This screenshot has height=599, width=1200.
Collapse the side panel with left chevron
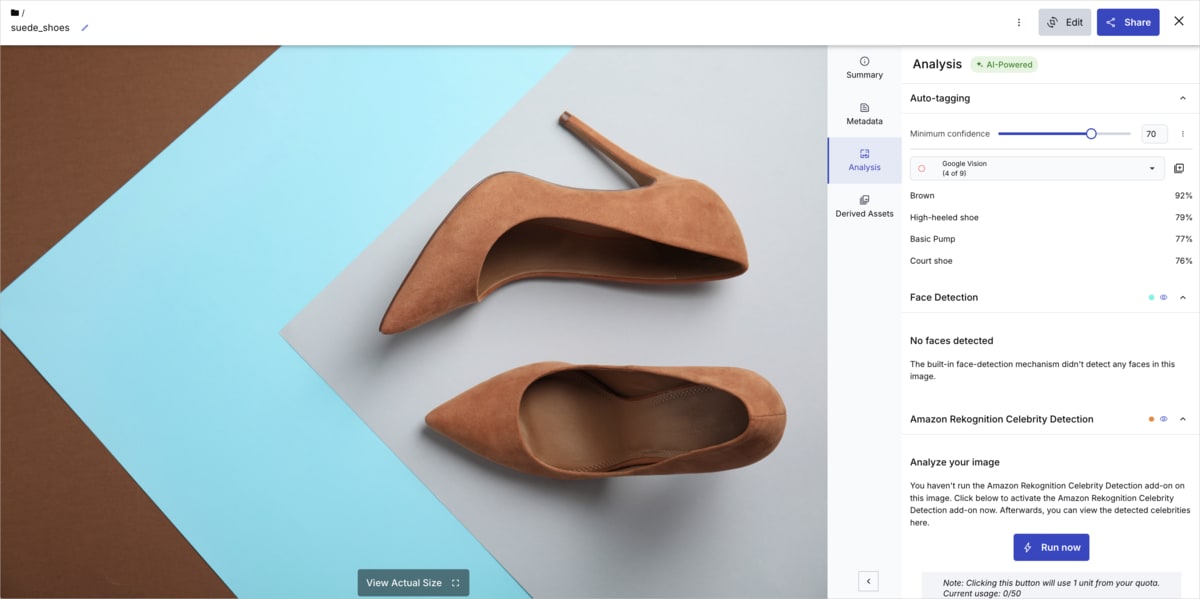[868, 581]
